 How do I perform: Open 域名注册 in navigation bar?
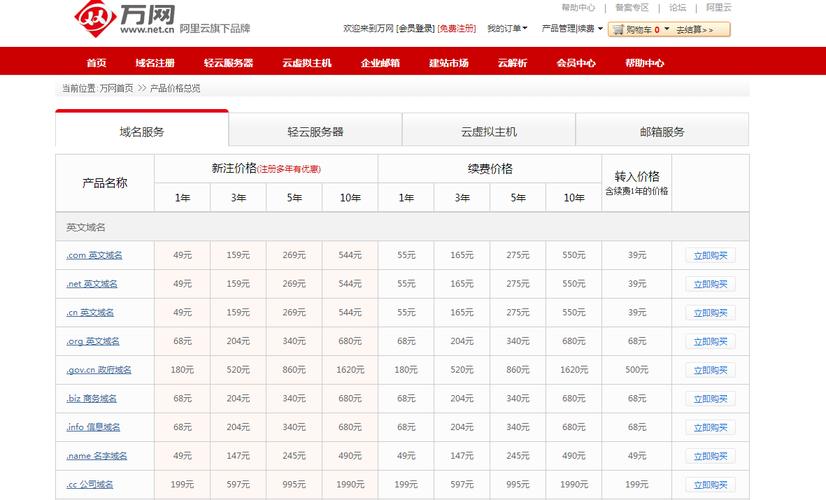pyautogui.click(x=155, y=63)
